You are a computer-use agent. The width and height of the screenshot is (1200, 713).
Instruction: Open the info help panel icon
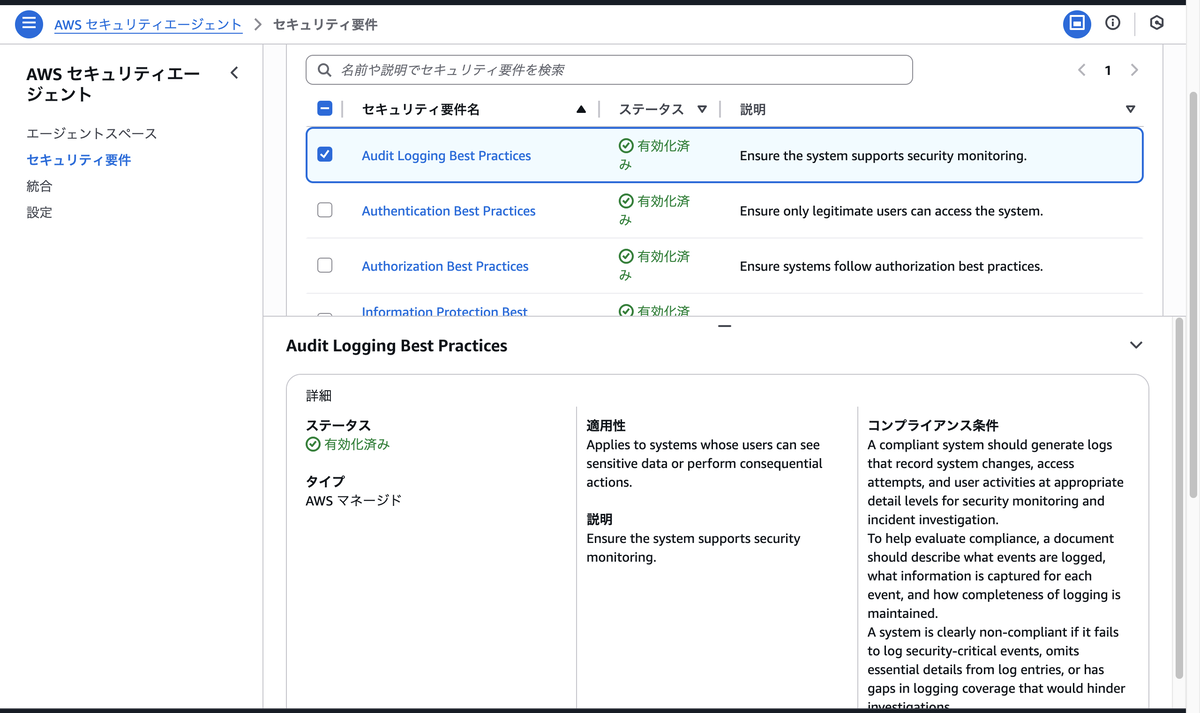pos(1113,23)
